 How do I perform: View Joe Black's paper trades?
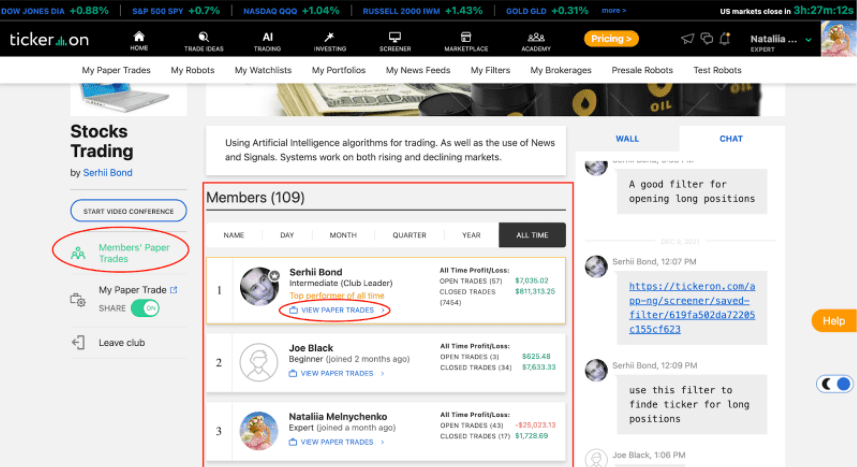[337, 373]
